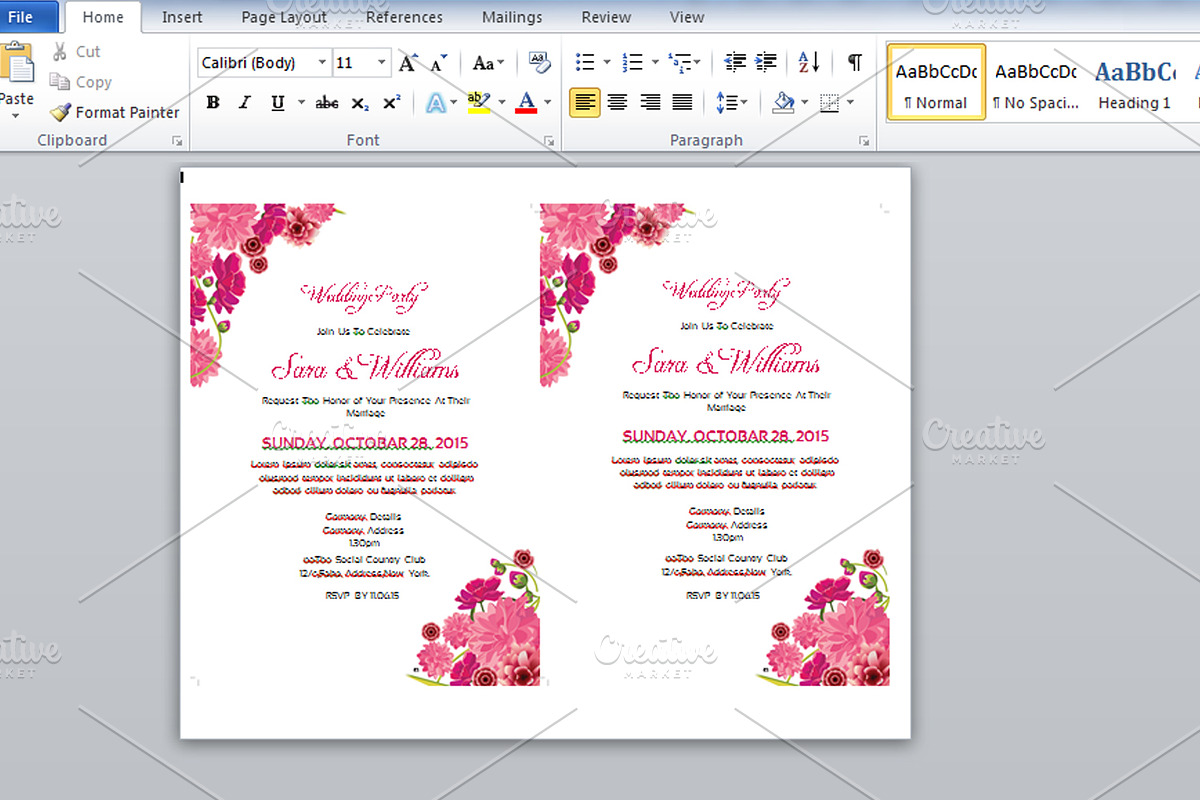Viewport: 1200px width, 800px height.
Task: Open bullets library dropdown arrow
Action: click(607, 63)
